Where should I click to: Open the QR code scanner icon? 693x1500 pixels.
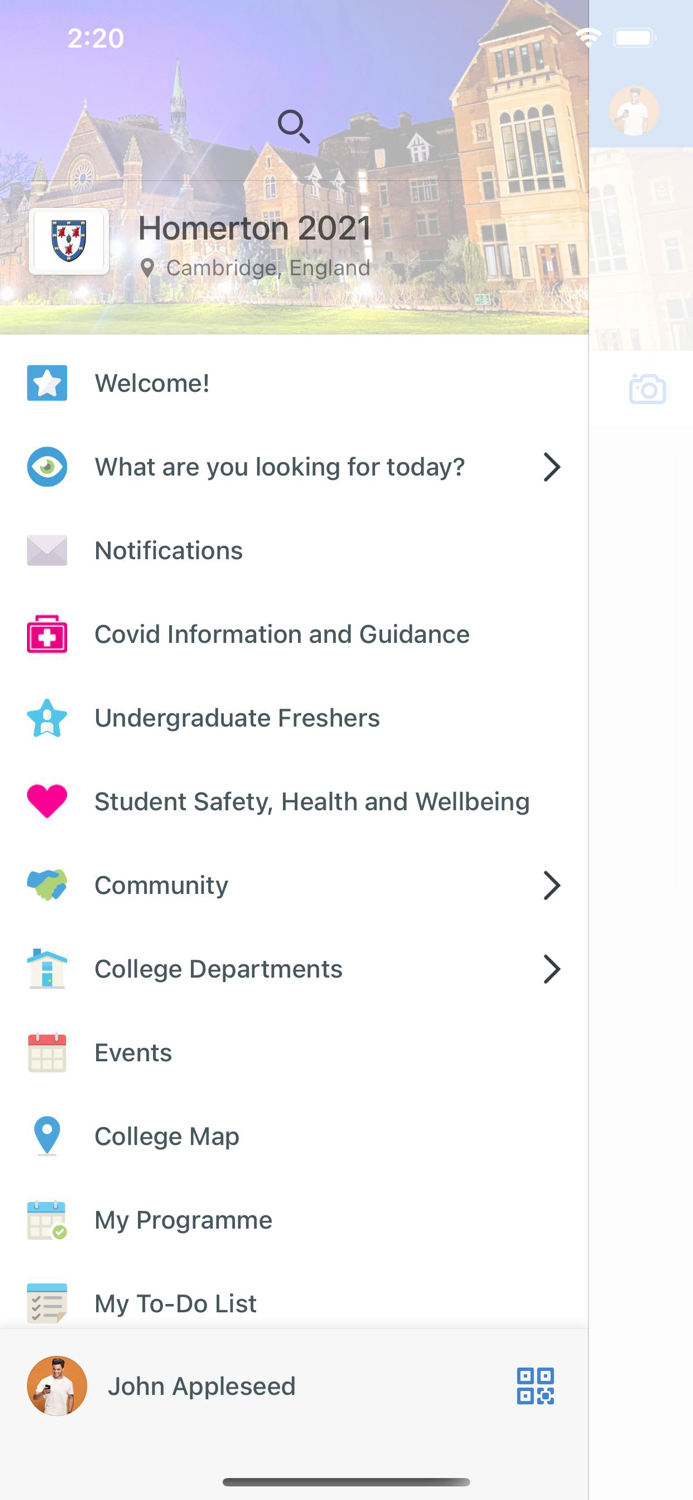click(x=535, y=1386)
